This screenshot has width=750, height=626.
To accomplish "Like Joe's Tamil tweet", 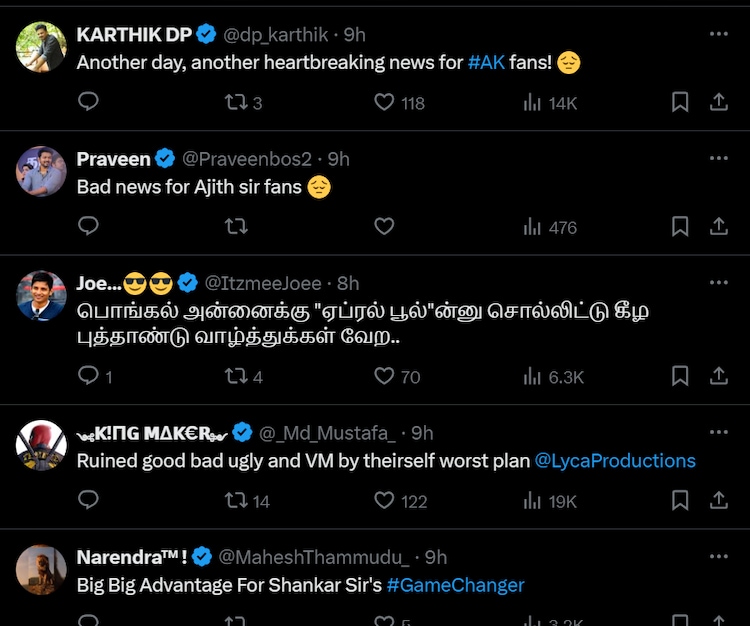I will pyautogui.click(x=384, y=376).
